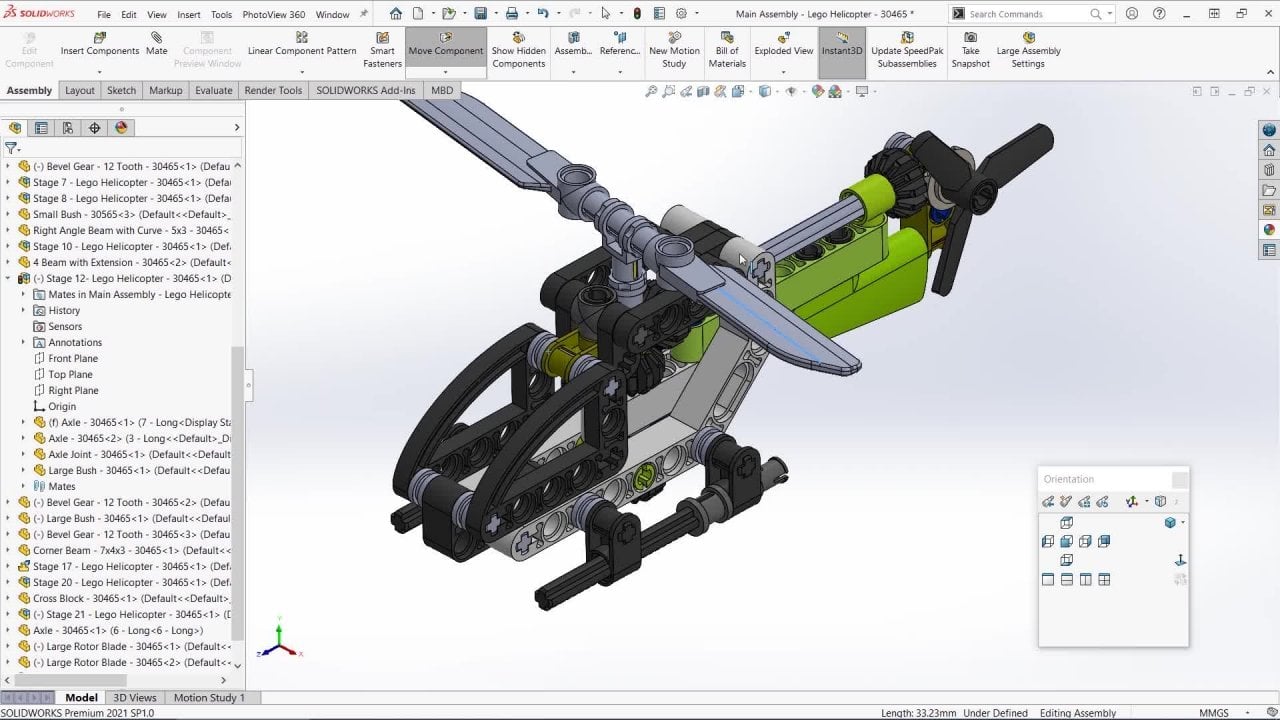Open the Insert menu
1280x720 pixels.
click(188, 15)
